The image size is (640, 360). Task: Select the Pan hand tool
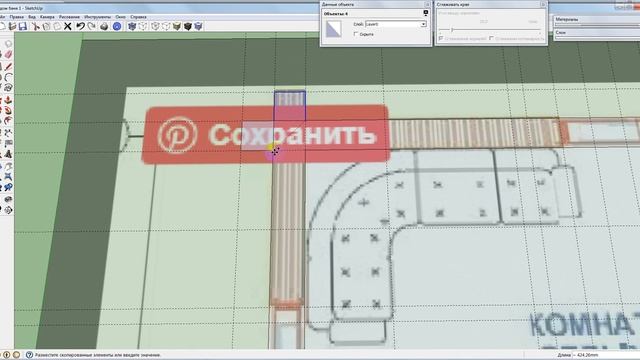(x=8, y=166)
